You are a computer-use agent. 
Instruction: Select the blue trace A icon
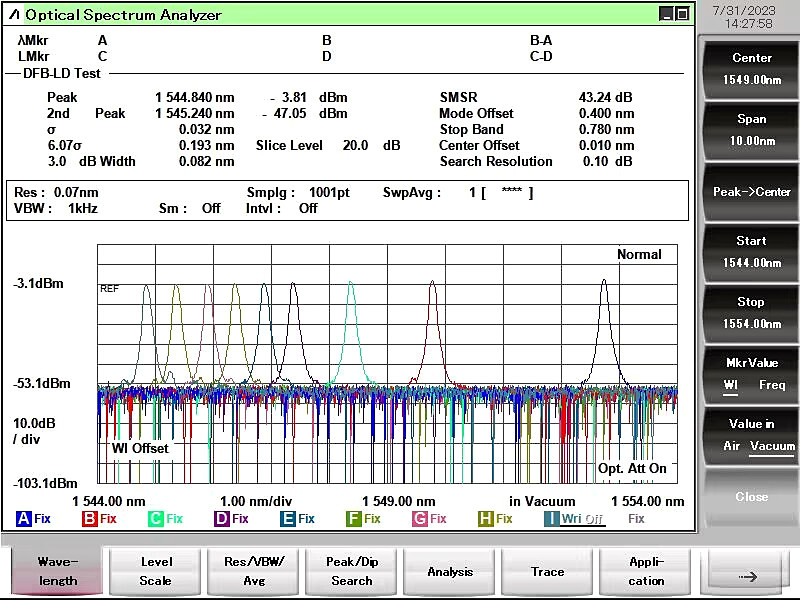click(23, 519)
